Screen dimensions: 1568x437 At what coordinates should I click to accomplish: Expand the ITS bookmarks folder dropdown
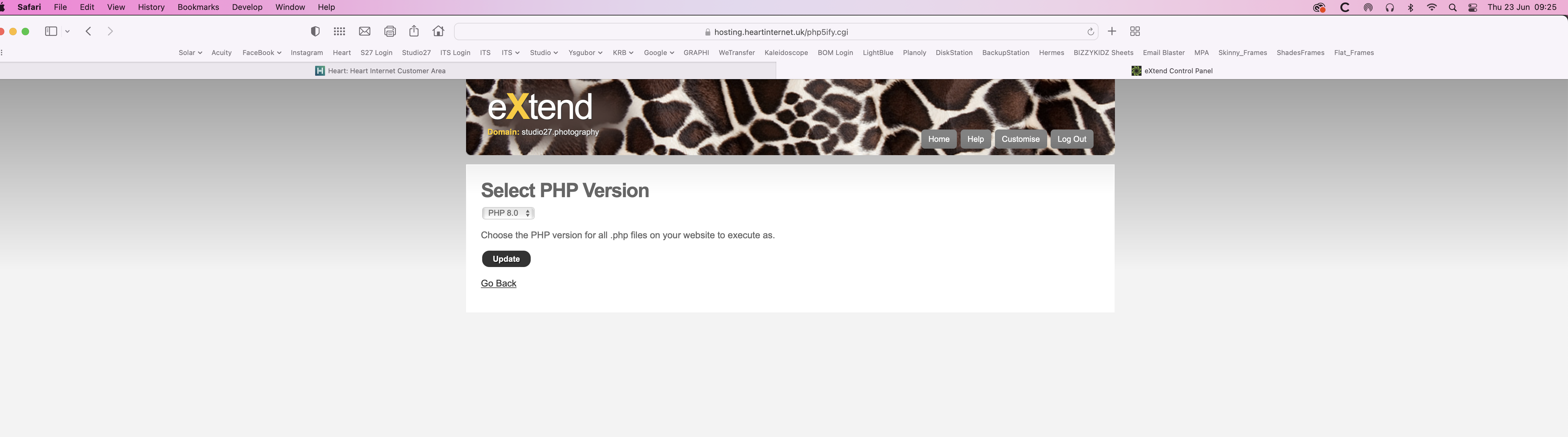coord(510,53)
